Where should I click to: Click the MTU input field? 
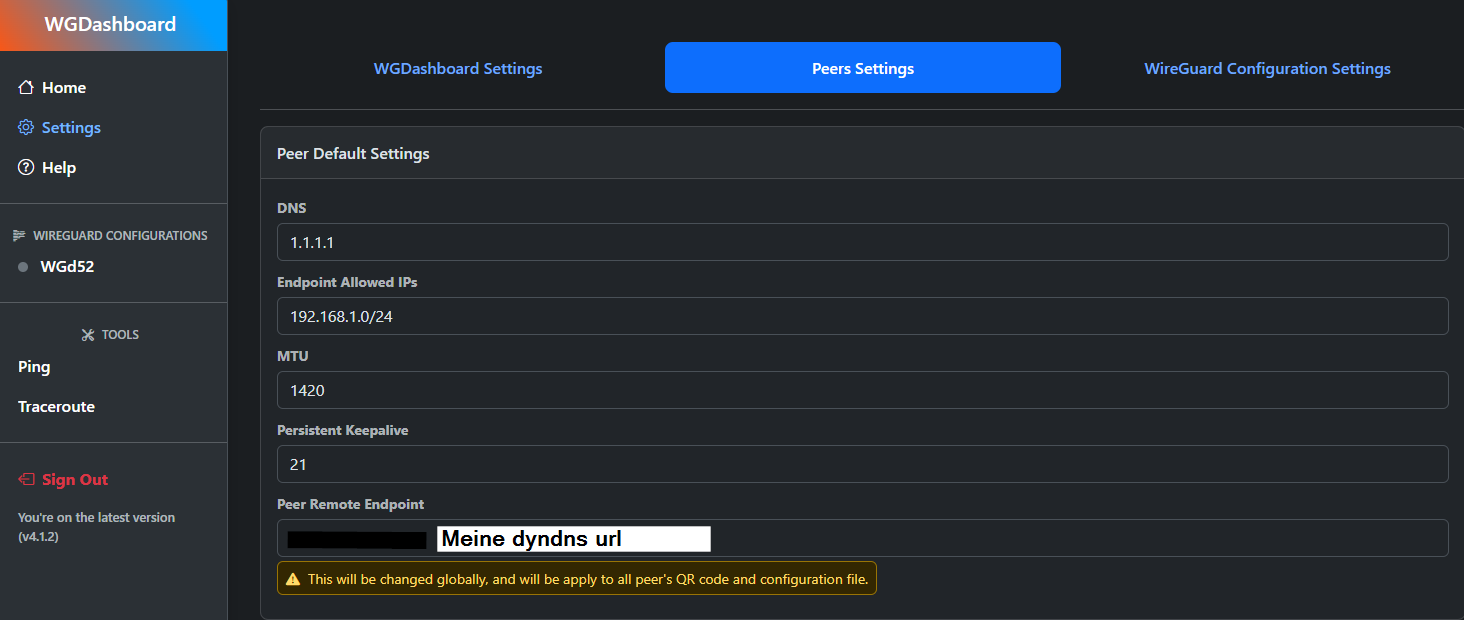[x=862, y=390]
